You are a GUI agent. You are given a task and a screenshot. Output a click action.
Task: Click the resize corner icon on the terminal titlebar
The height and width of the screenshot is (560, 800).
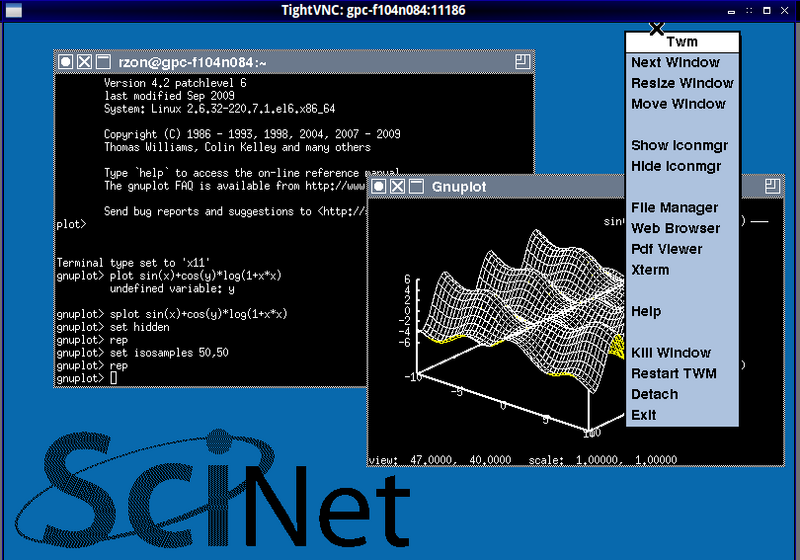tap(522, 62)
